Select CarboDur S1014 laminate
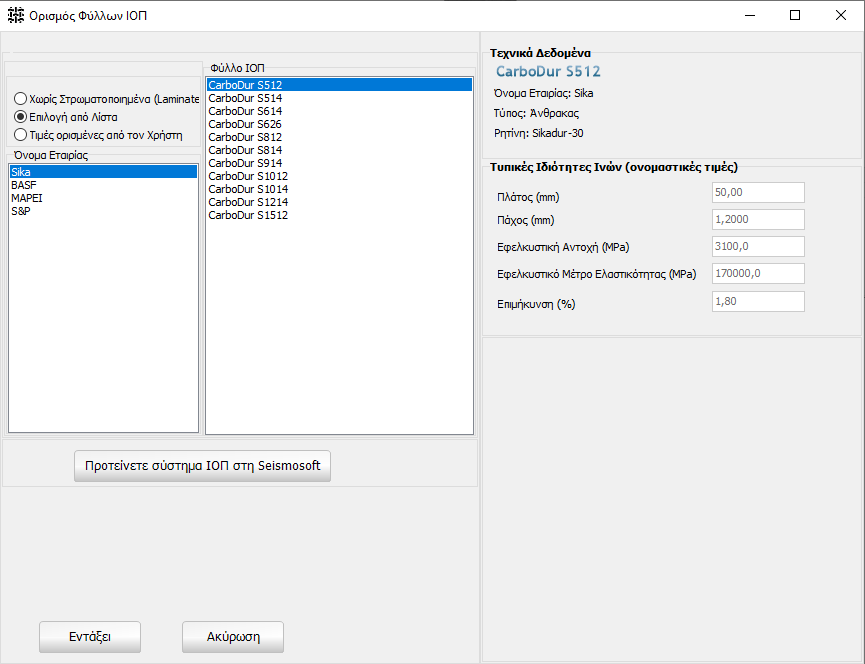 point(339,189)
